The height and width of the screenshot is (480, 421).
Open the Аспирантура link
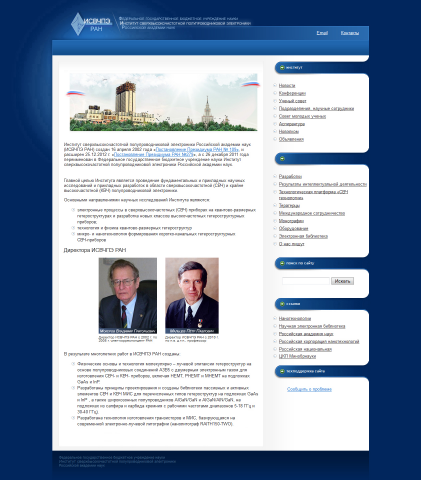coord(292,124)
